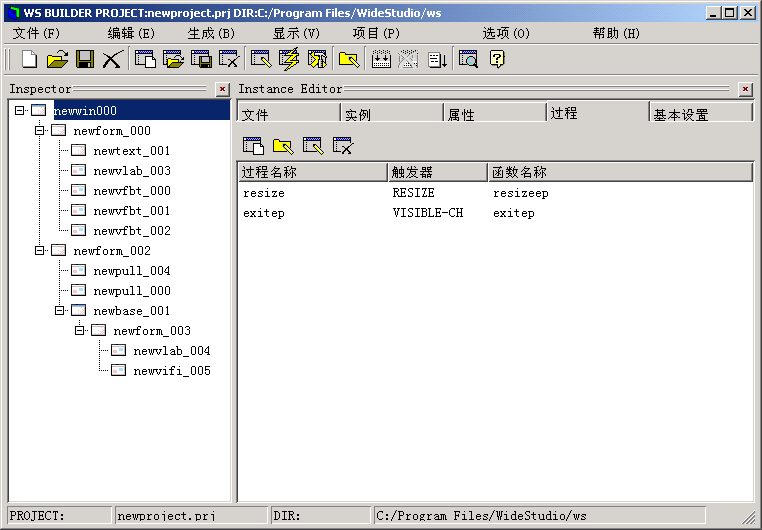
Task: Open the 生成 (B) menu
Action: point(211,33)
